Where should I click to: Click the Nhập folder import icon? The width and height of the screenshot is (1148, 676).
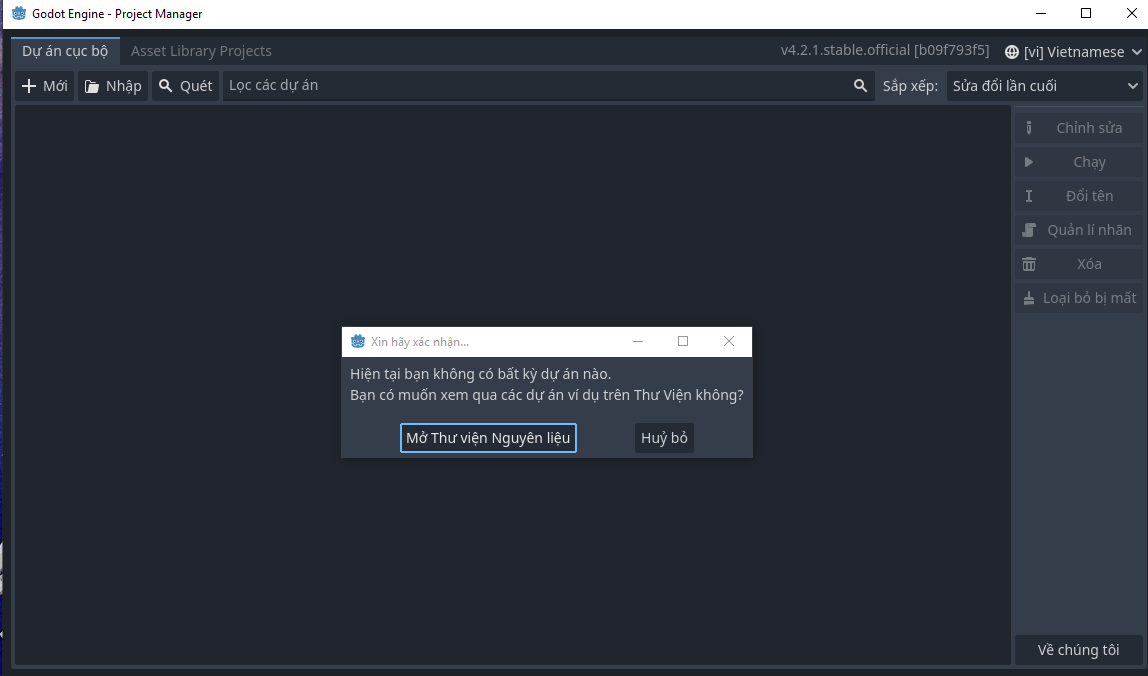click(x=92, y=86)
